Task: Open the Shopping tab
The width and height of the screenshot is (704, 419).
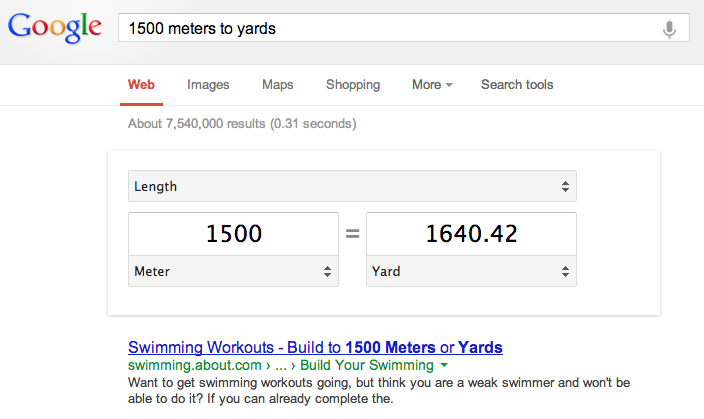Action: click(x=353, y=84)
